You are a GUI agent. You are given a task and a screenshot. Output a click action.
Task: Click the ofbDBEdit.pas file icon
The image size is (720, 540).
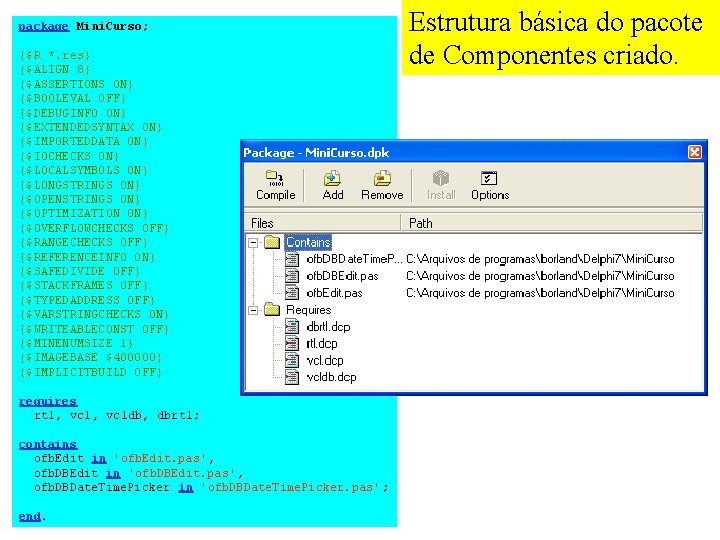(x=292, y=276)
